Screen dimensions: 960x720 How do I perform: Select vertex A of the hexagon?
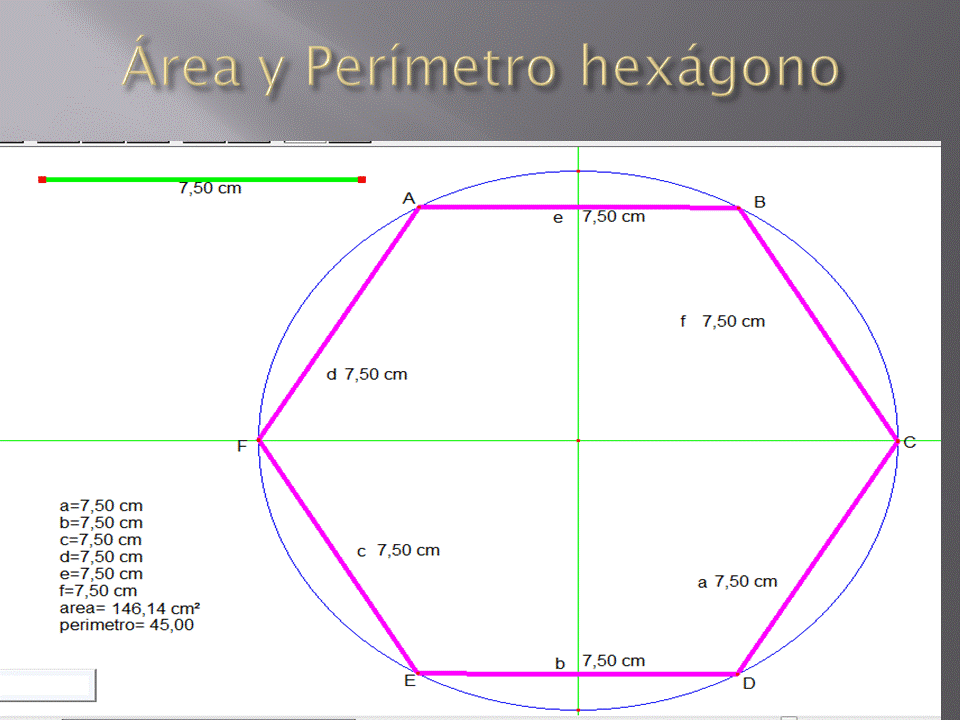coord(420,207)
